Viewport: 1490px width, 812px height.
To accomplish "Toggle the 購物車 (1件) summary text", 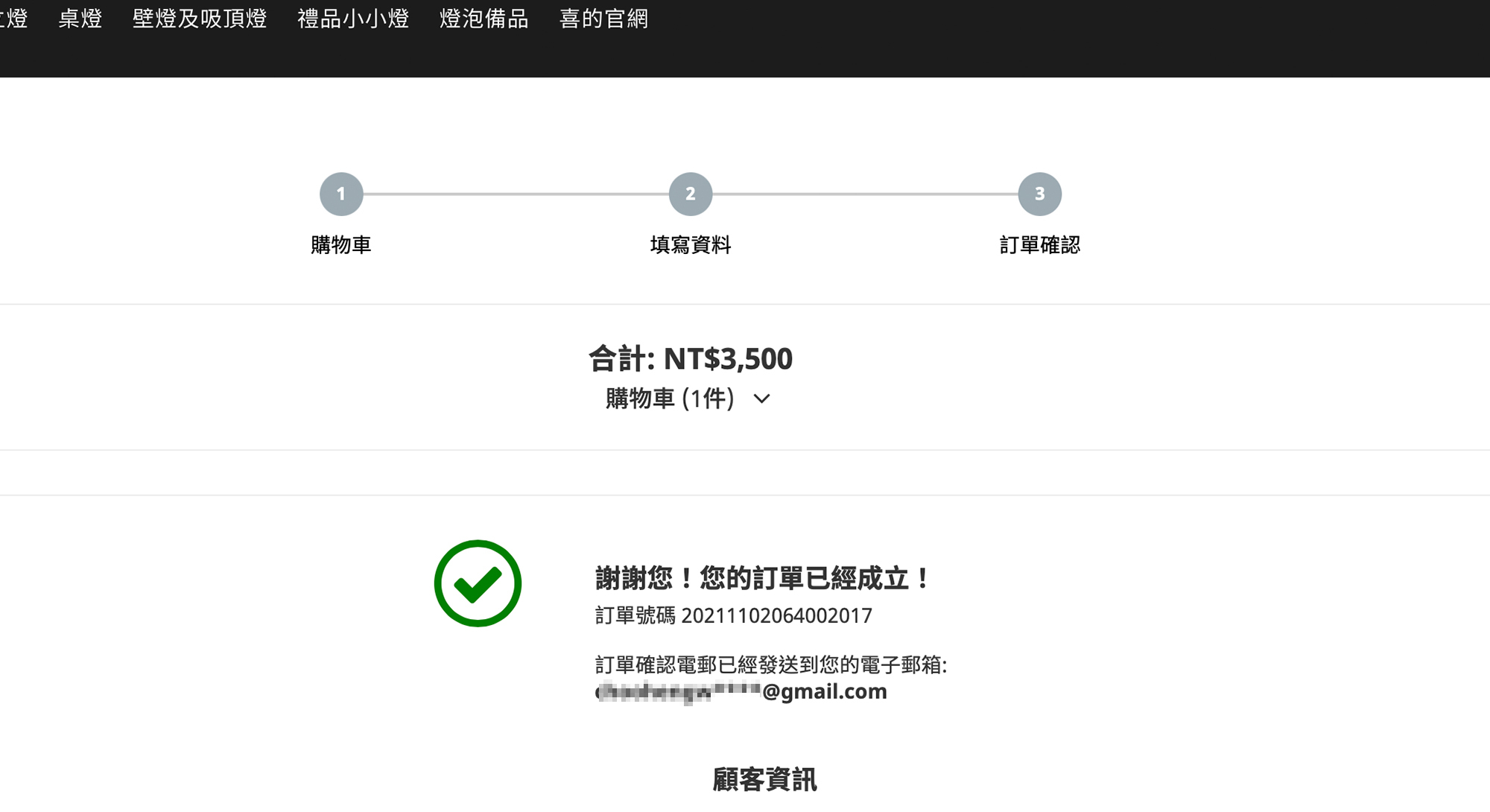I will tap(669, 399).
